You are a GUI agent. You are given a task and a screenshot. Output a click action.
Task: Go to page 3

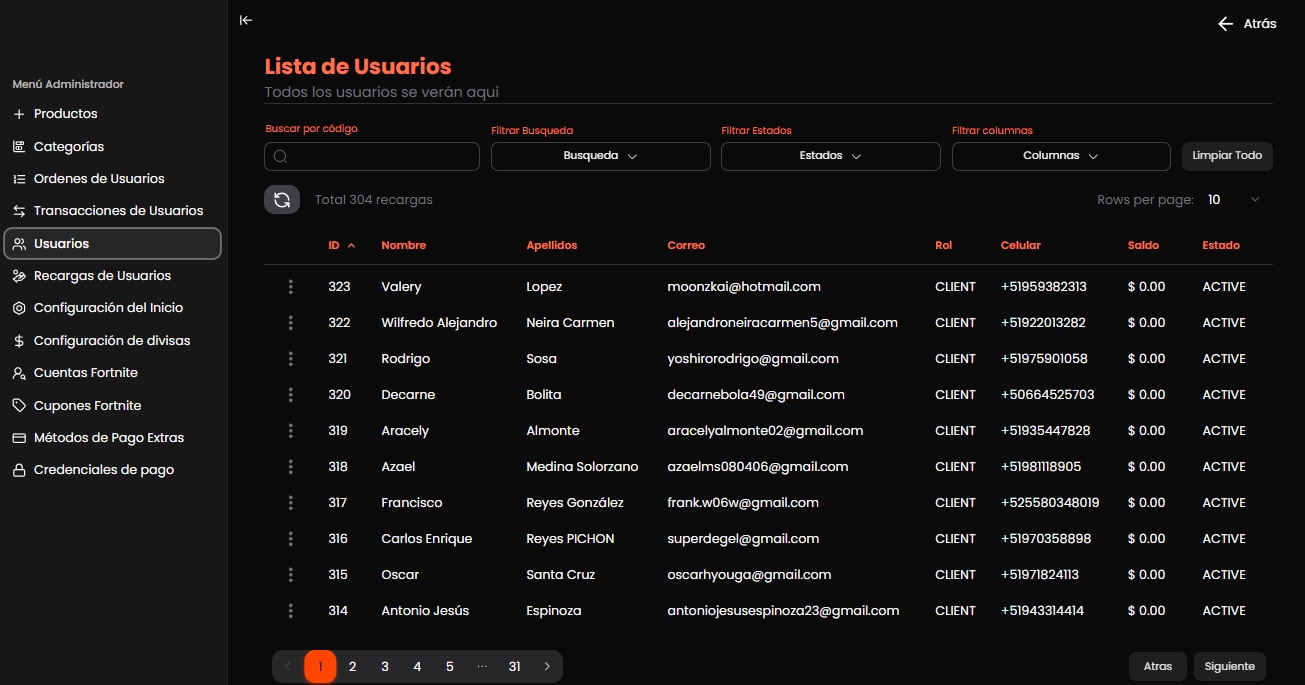385,667
